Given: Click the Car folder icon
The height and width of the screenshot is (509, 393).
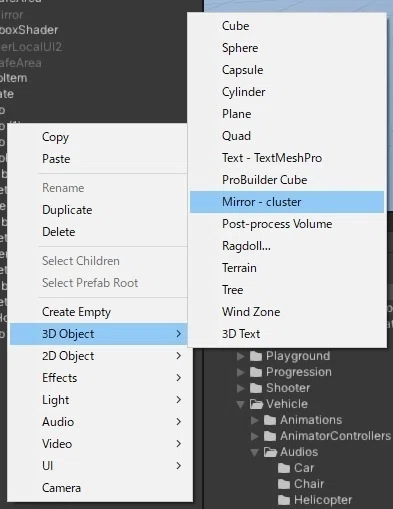Looking at the screenshot, I should point(284,468).
